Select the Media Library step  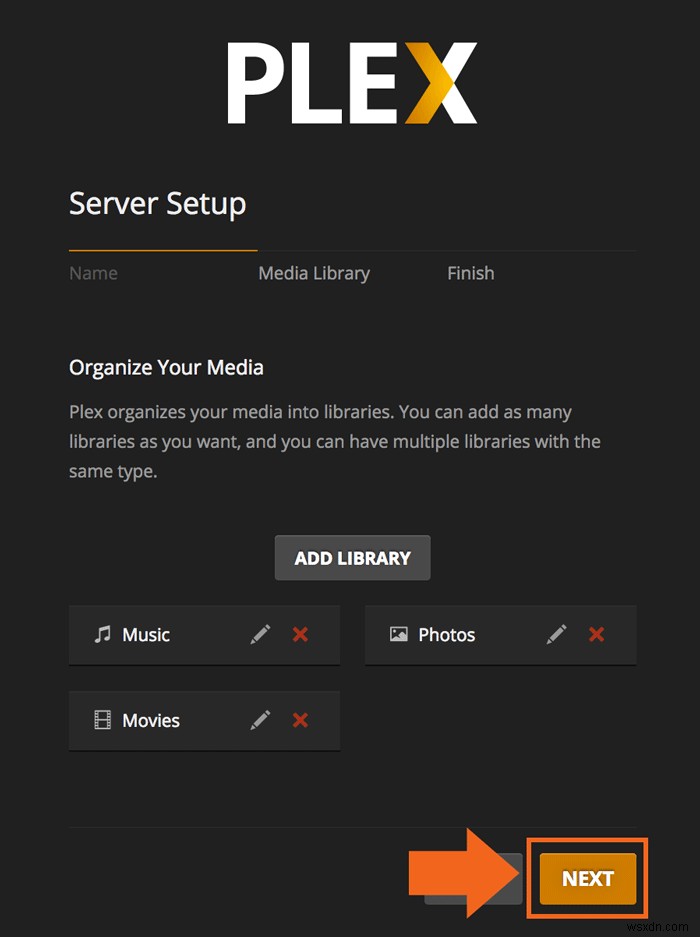(314, 274)
